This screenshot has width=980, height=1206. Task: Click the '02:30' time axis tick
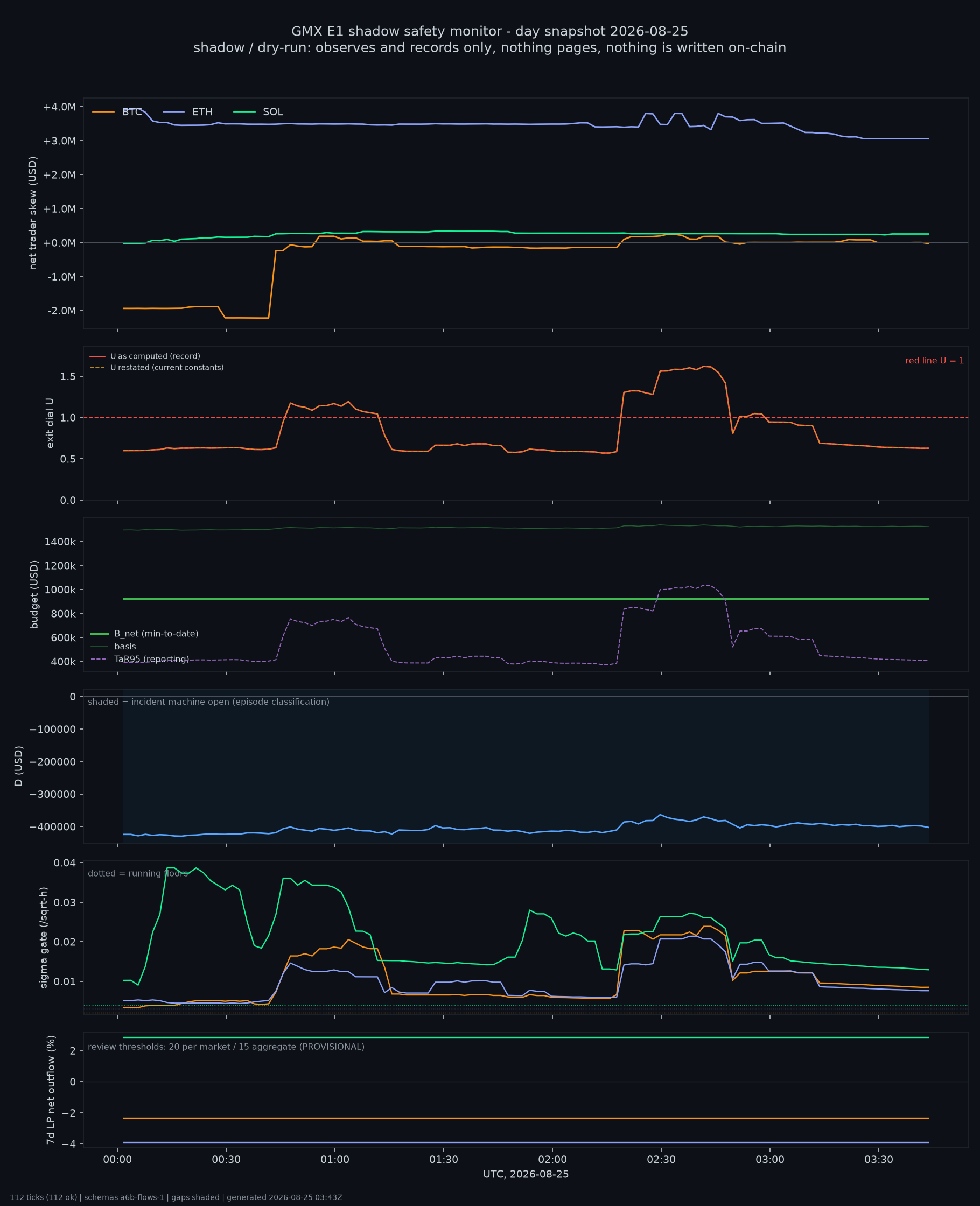tap(661, 1160)
